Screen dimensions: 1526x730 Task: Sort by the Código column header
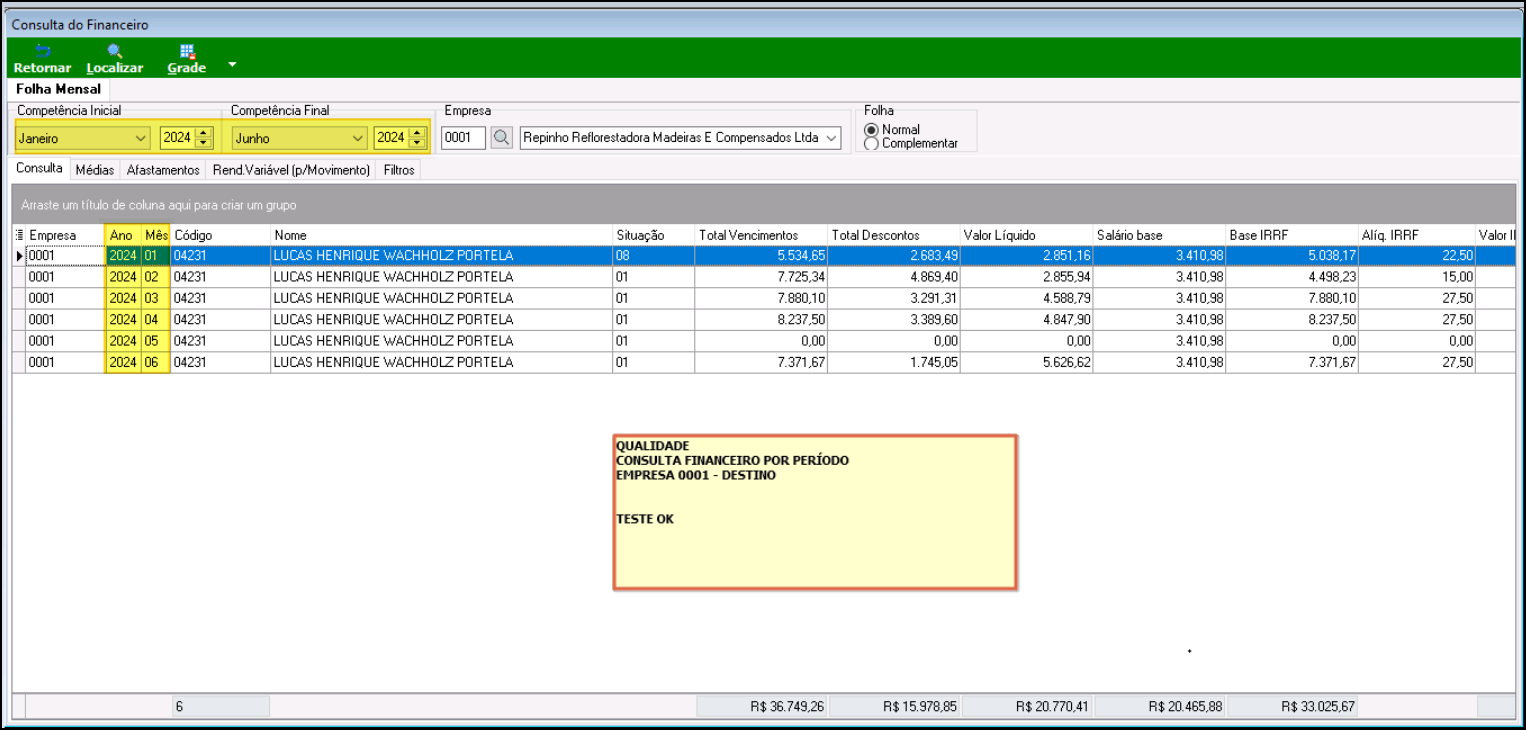click(221, 235)
